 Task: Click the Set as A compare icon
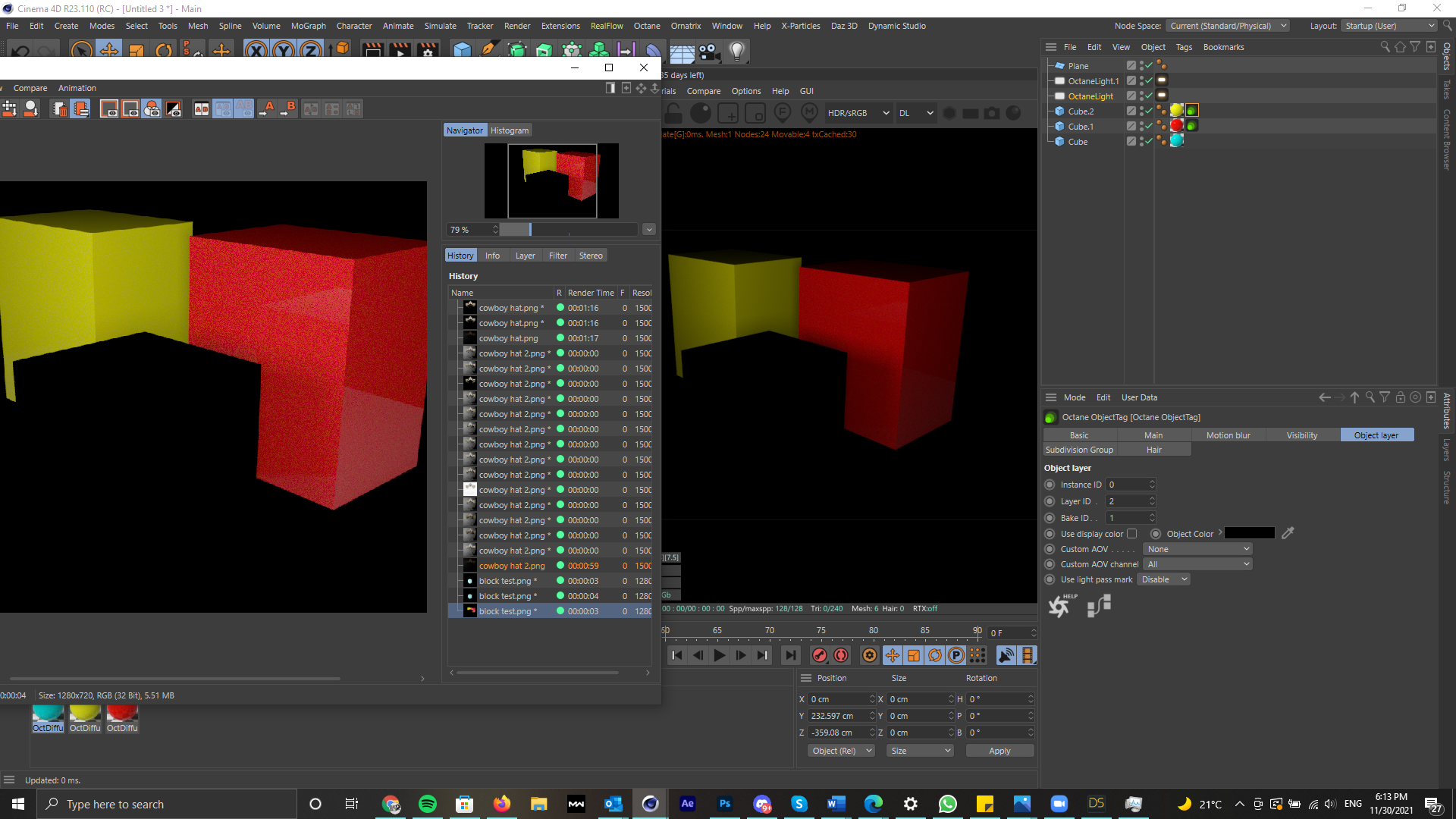coord(266,109)
